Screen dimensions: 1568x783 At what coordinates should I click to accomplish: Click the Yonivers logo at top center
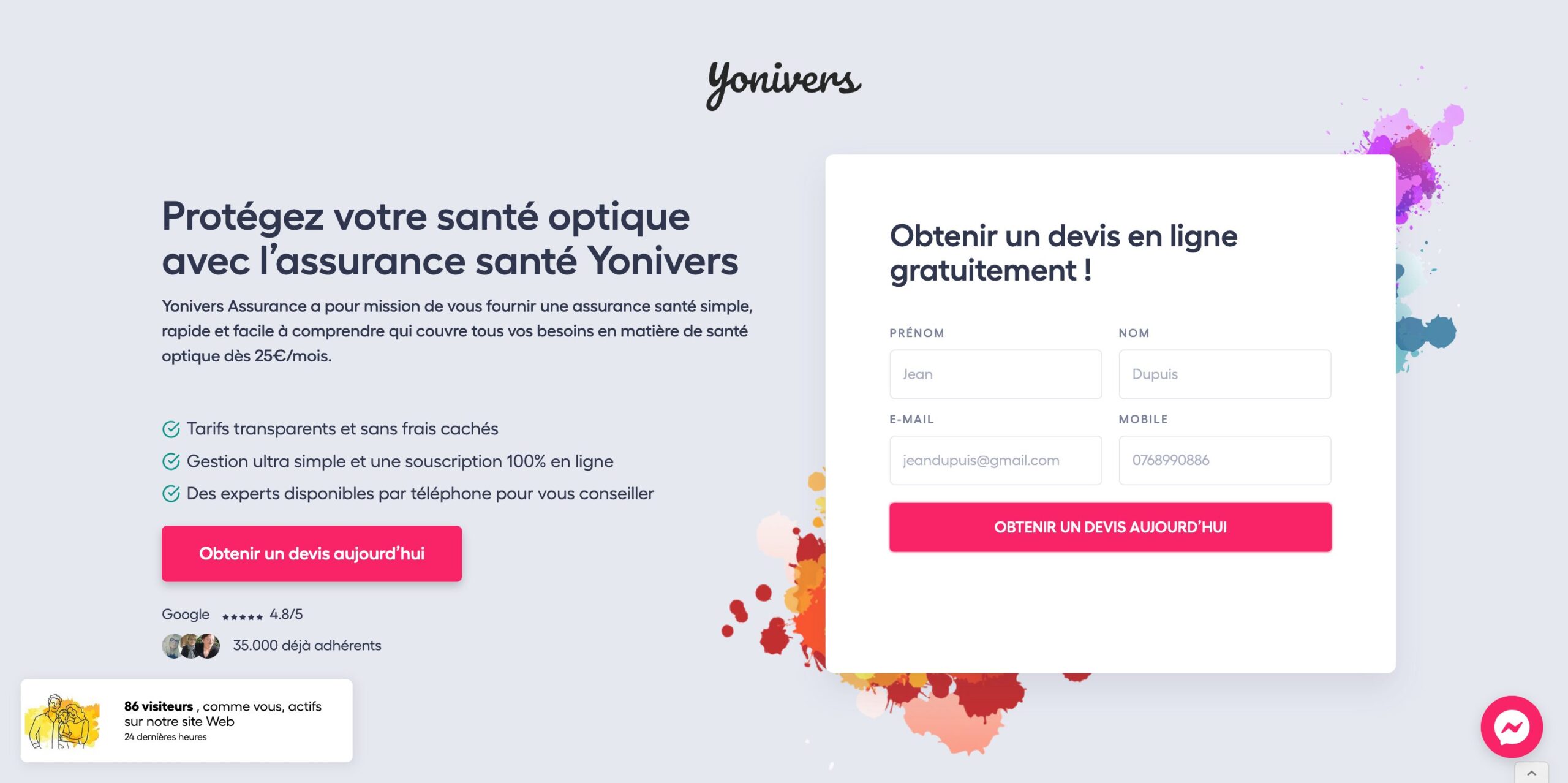coord(784,83)
